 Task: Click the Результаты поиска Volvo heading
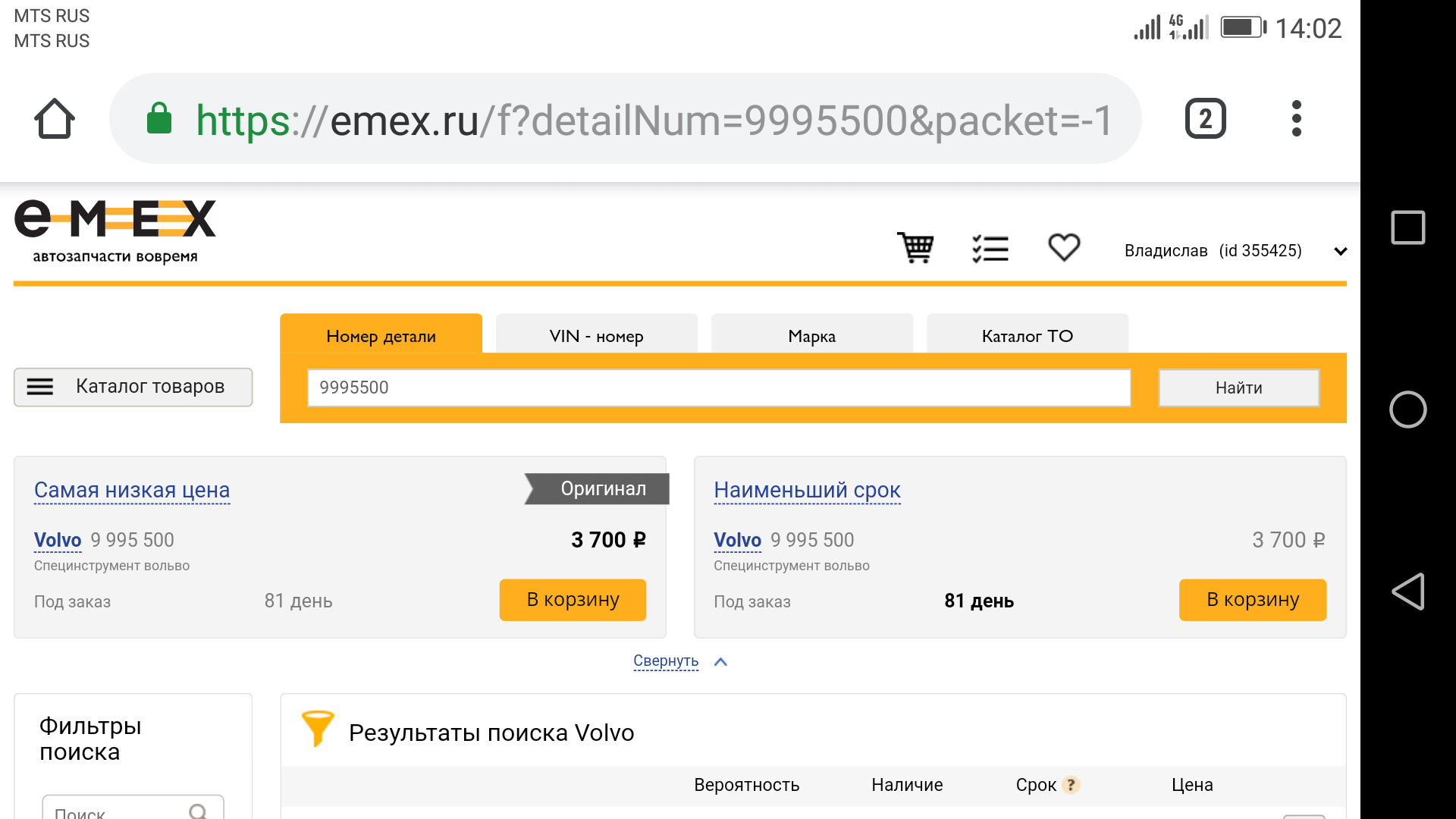click(x=491, y=733)
